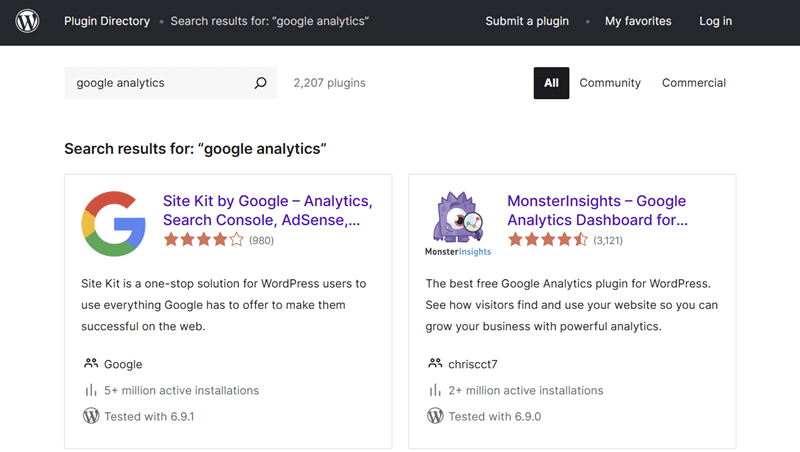
Task: Open MonsterInsights Google Analytics Dashboard title
Action: 597,210
